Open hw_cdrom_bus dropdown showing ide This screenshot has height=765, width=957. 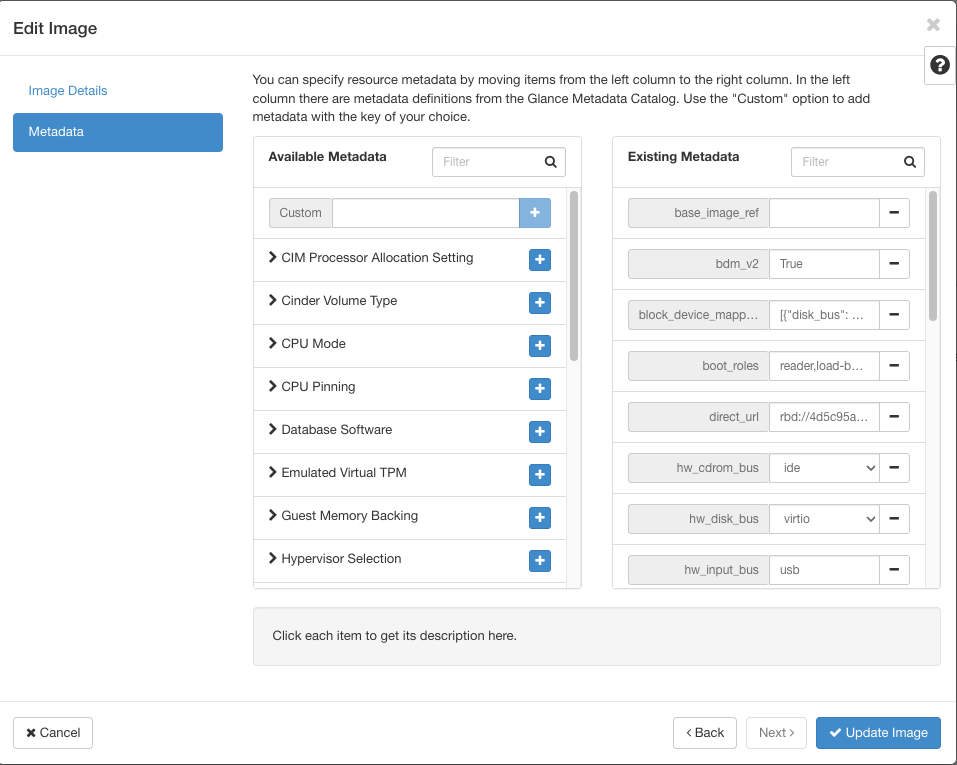823,467
